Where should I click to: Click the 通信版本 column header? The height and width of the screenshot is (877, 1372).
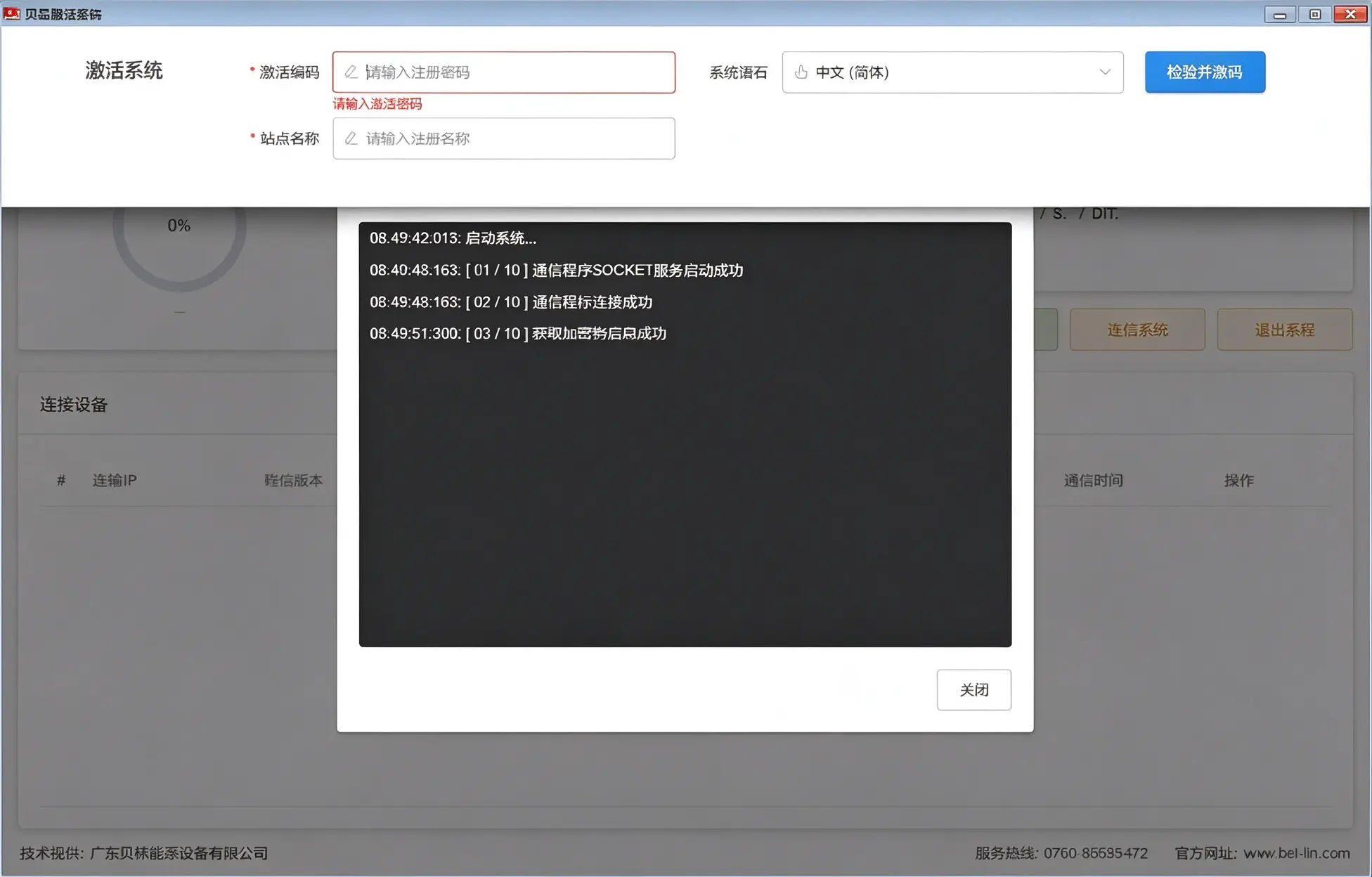(293, 481)
